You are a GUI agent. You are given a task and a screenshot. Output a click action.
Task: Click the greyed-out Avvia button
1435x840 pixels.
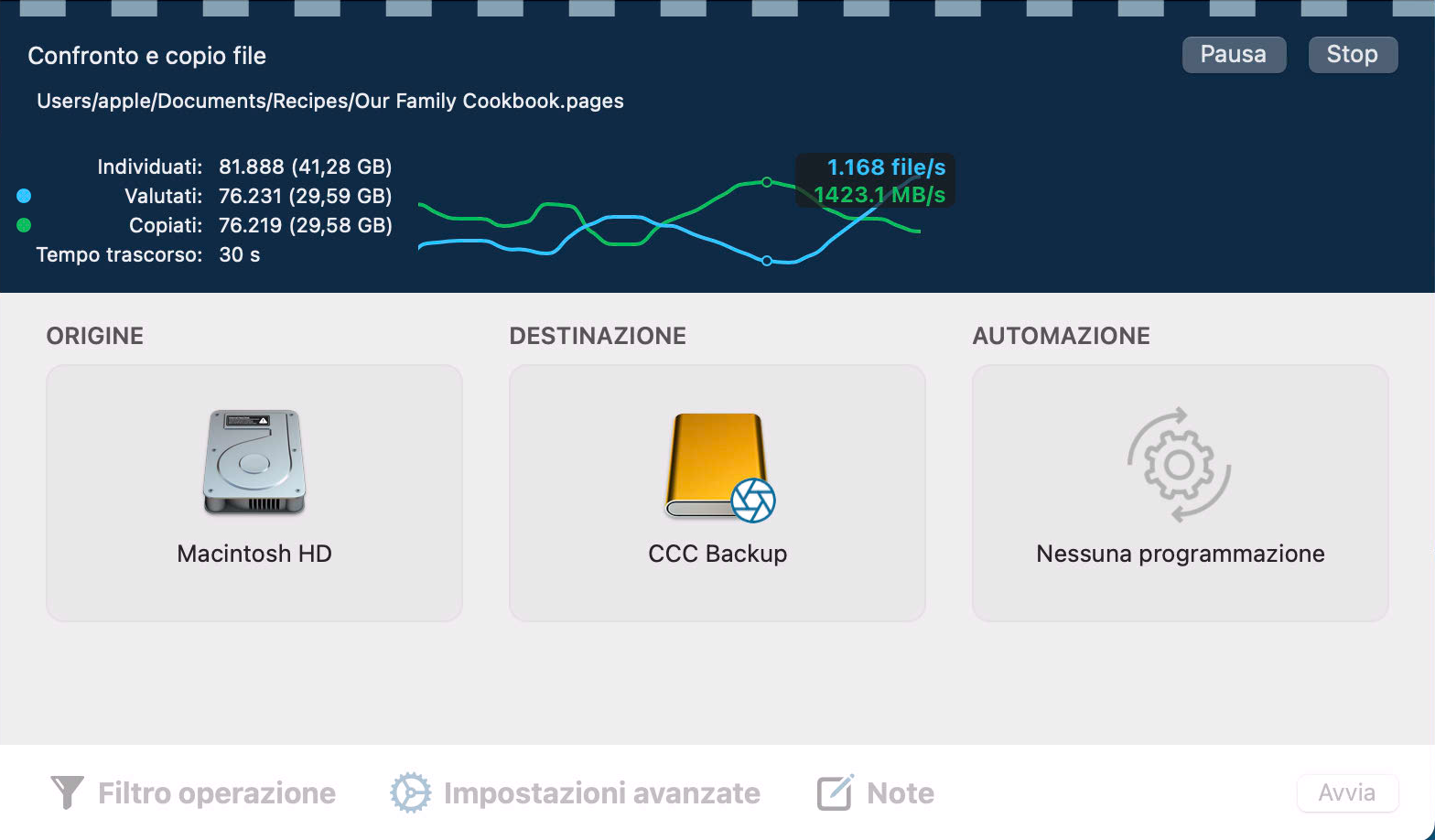(1347, 792)
